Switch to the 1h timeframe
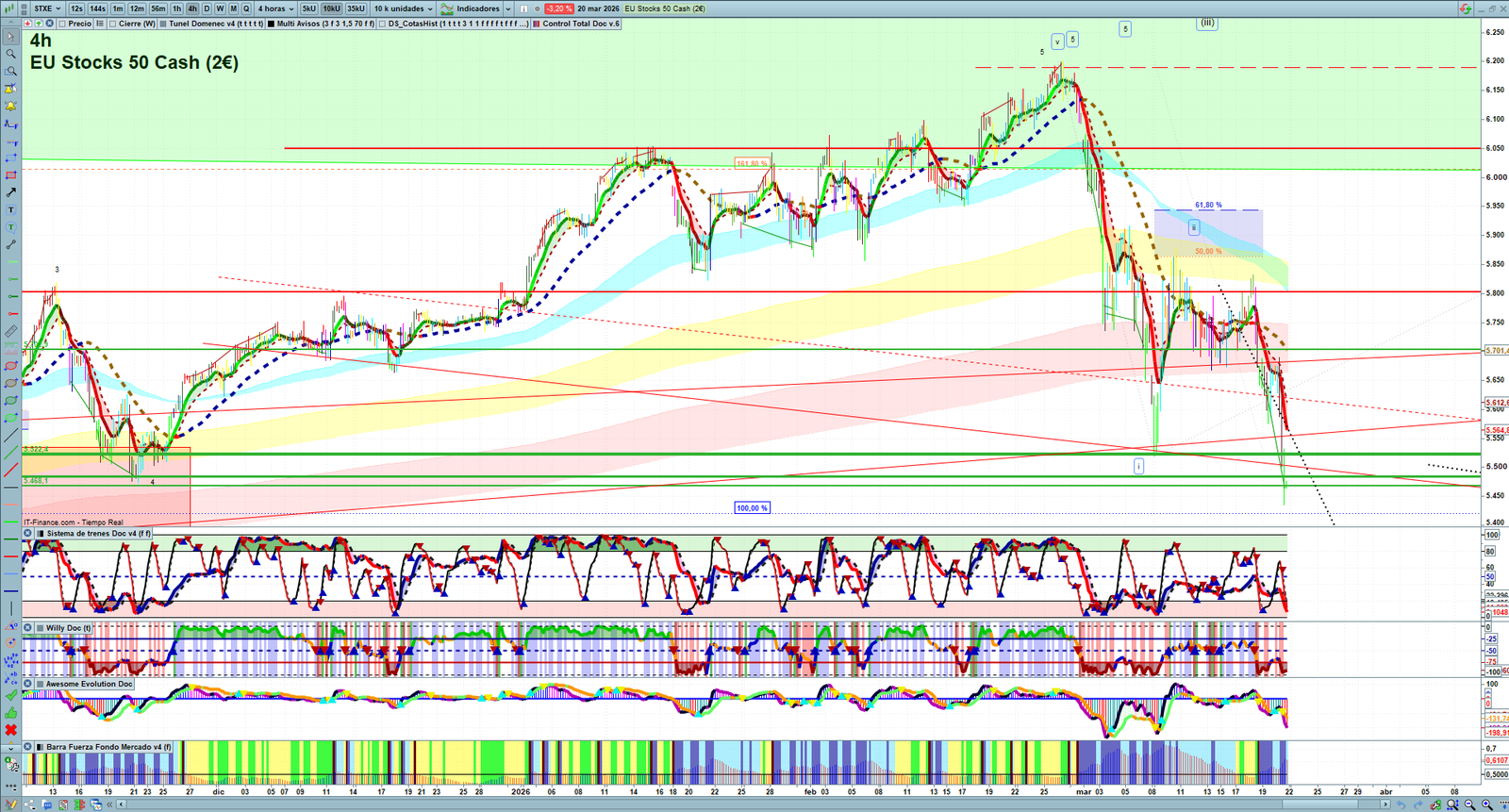Image resolution: width=1509 pixels, height=812 pixels. 176,8
